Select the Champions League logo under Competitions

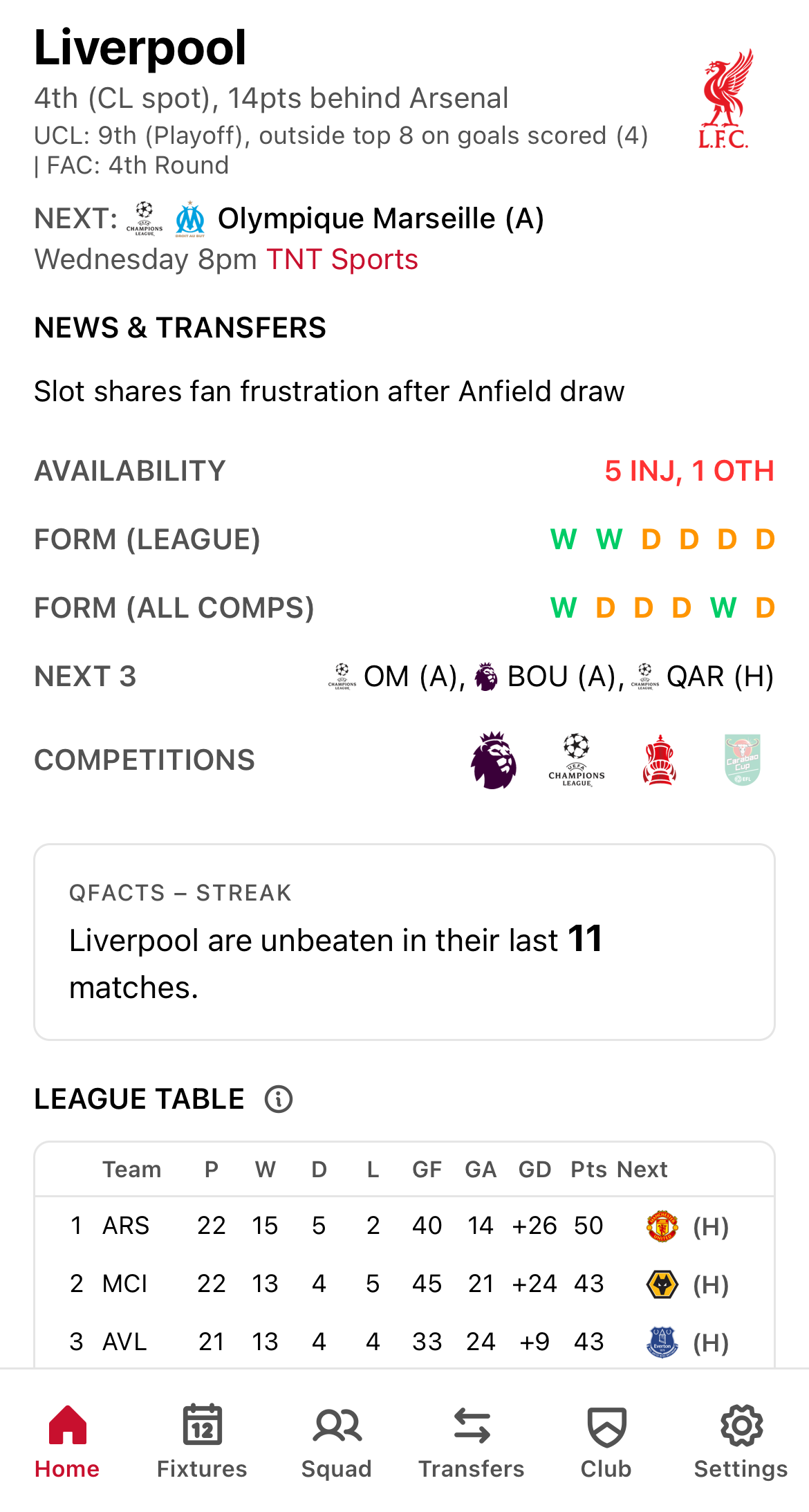(x=577, y=761)
